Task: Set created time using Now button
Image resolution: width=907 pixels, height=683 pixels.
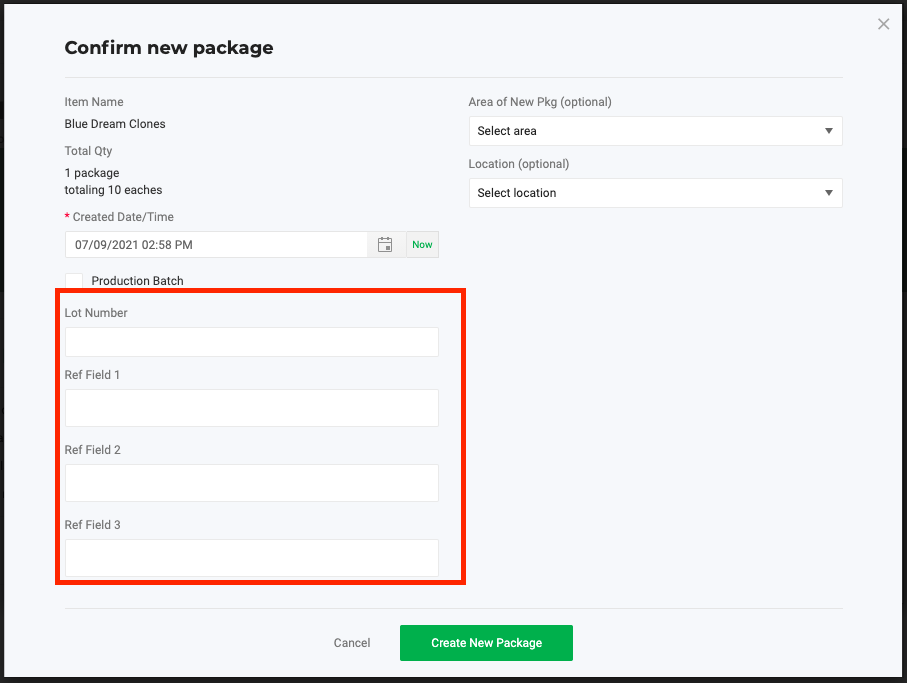Action: pos(422,245)
